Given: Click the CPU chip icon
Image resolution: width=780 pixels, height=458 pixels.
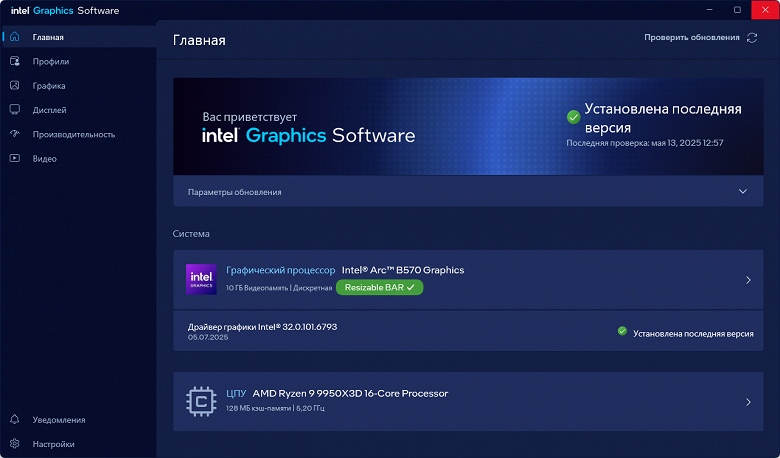Looking at the screenshot, I should pos(201,401).
